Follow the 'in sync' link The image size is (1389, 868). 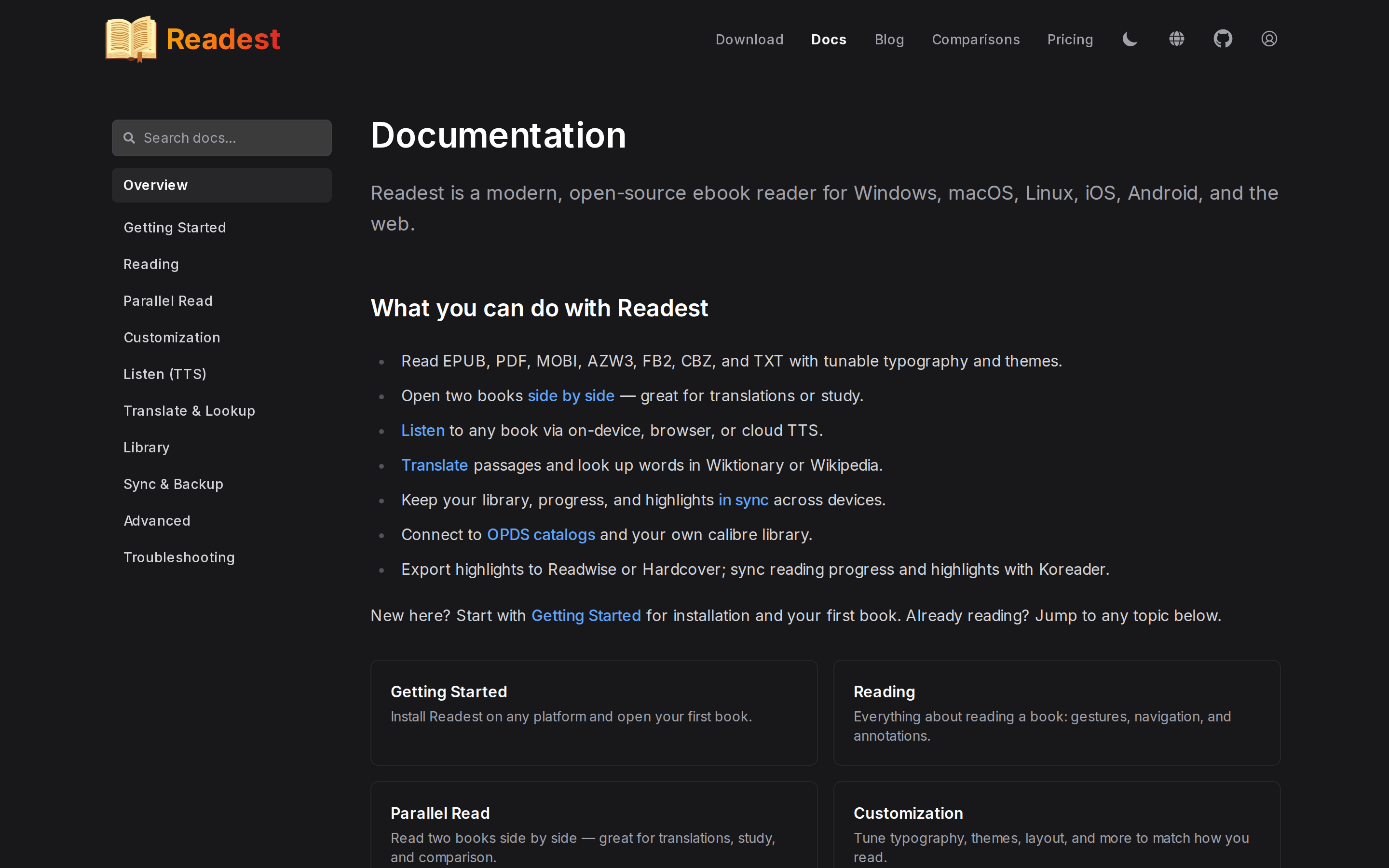(743, 500)
